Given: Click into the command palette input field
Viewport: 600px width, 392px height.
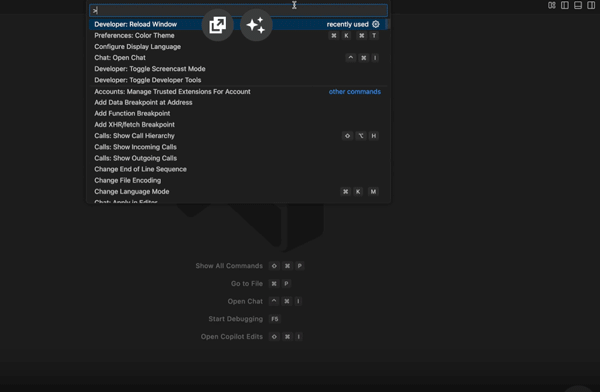Looking at the screenshot, I should coord(238,10).
